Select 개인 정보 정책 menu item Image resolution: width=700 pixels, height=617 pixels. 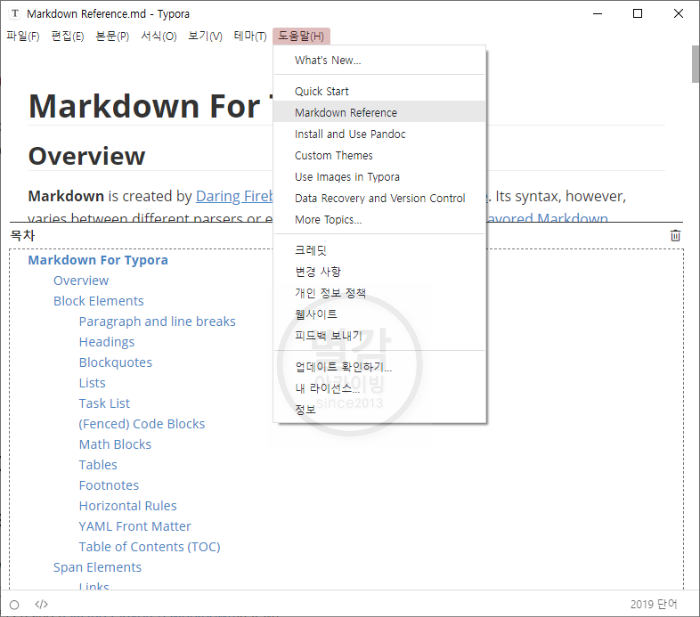(379, 293)
